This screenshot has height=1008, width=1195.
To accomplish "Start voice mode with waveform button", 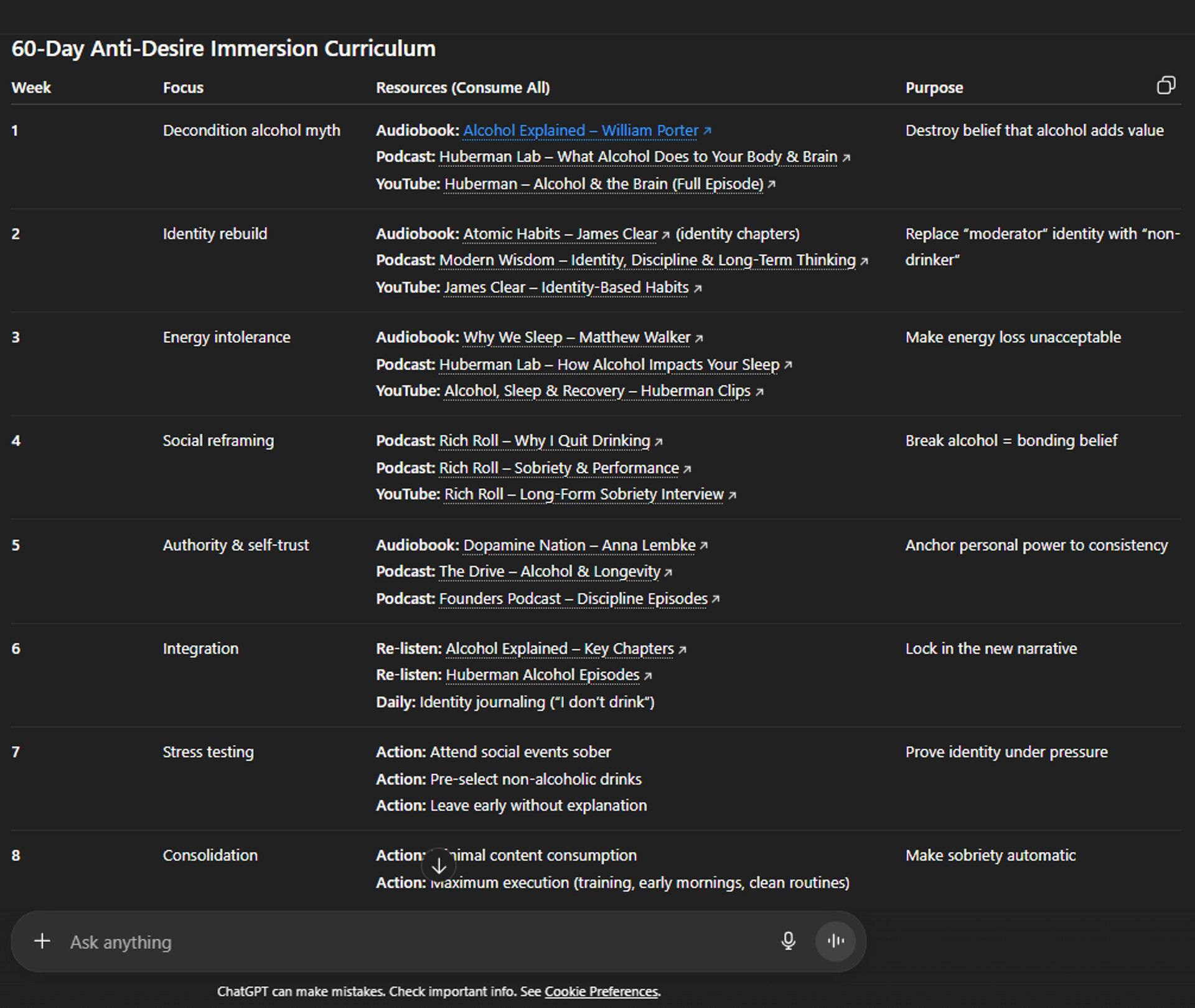I will [835, 941].
